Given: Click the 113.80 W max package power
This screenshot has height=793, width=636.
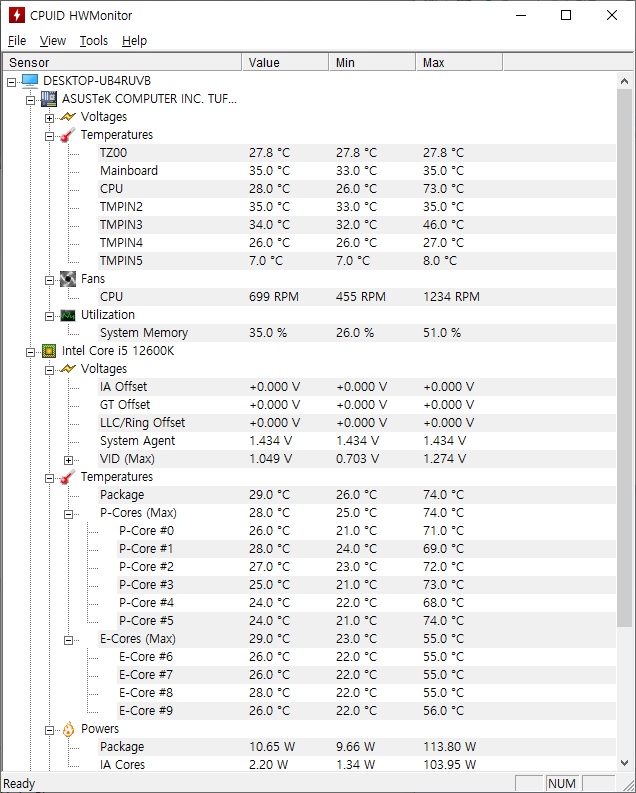Looking at the screenshot, I should pos(450,747).
